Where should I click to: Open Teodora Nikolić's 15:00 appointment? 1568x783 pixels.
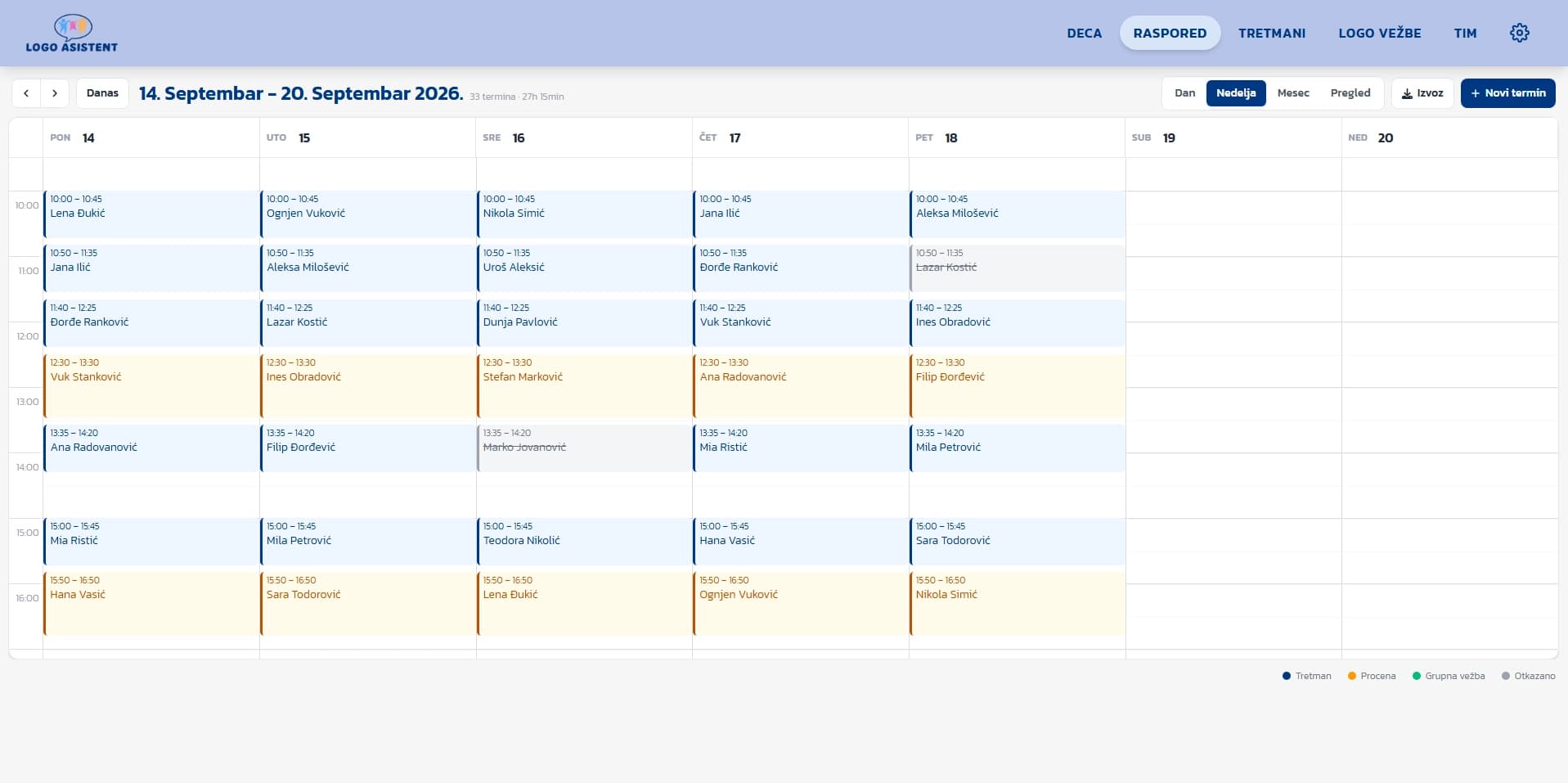click(584, 542)
